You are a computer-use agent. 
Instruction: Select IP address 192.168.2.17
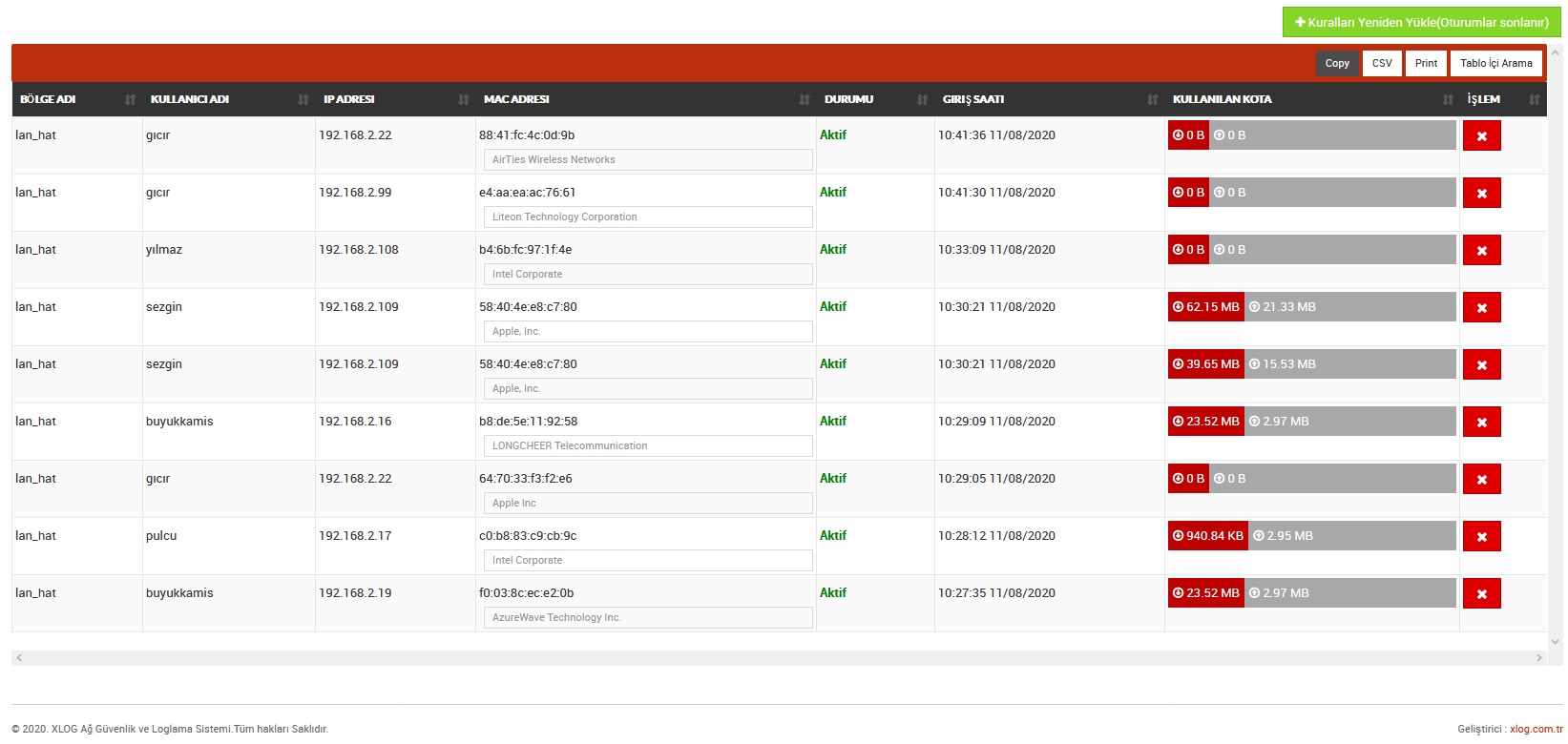(355, 536)
